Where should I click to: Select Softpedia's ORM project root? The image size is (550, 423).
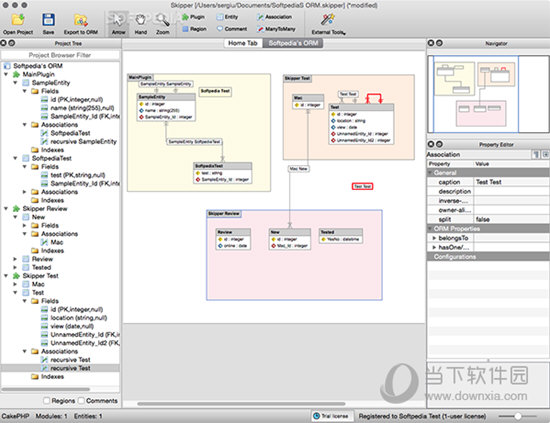coord(38,66)
